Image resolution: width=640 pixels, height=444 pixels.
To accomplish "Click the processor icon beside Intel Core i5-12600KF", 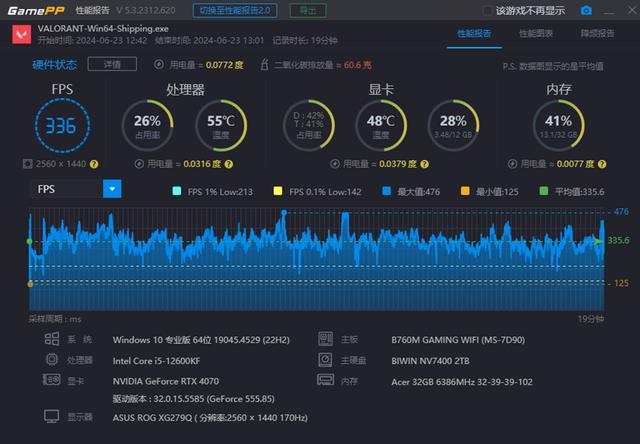I will 52,360.
